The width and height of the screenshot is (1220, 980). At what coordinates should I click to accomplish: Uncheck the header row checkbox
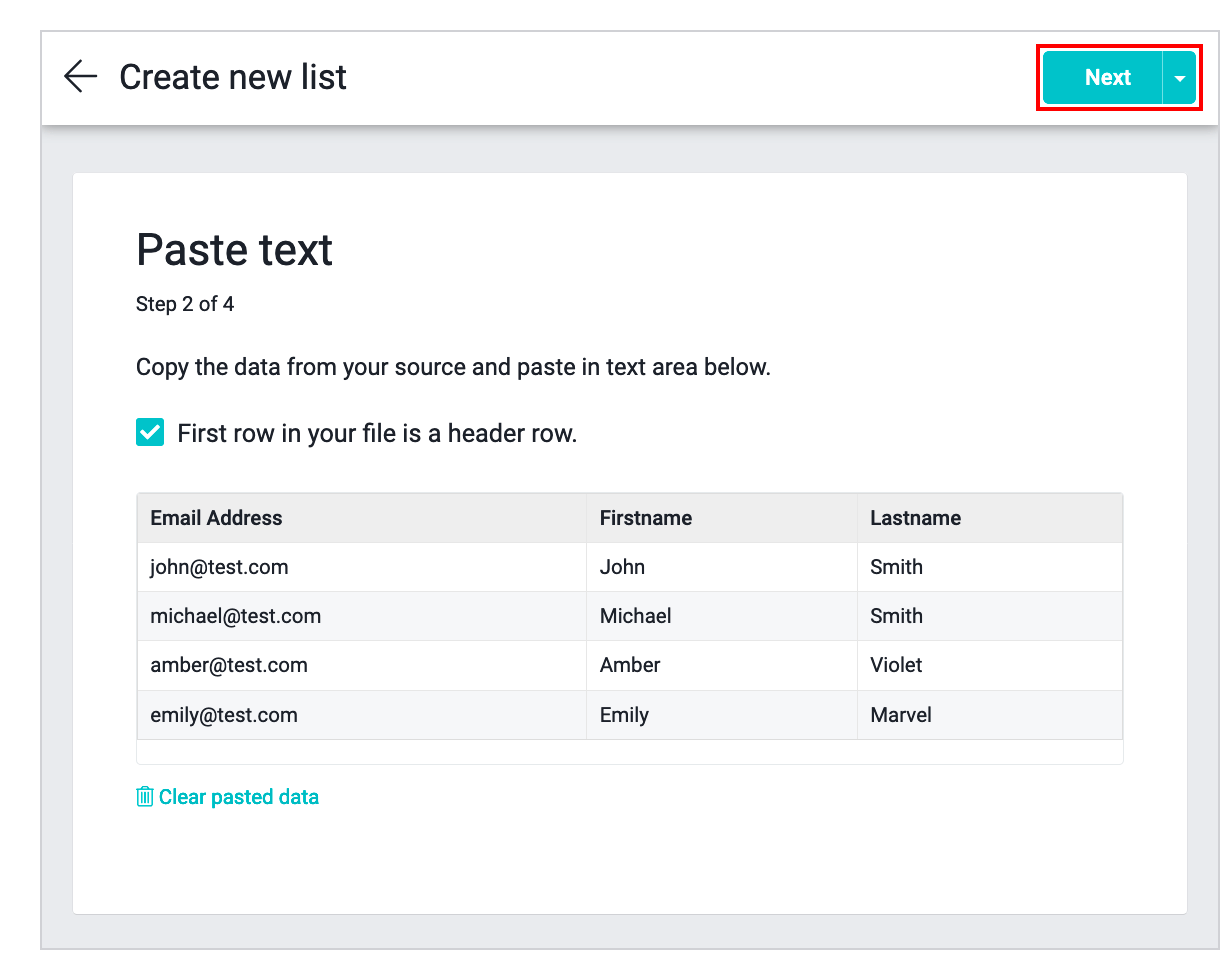point(150,433)
